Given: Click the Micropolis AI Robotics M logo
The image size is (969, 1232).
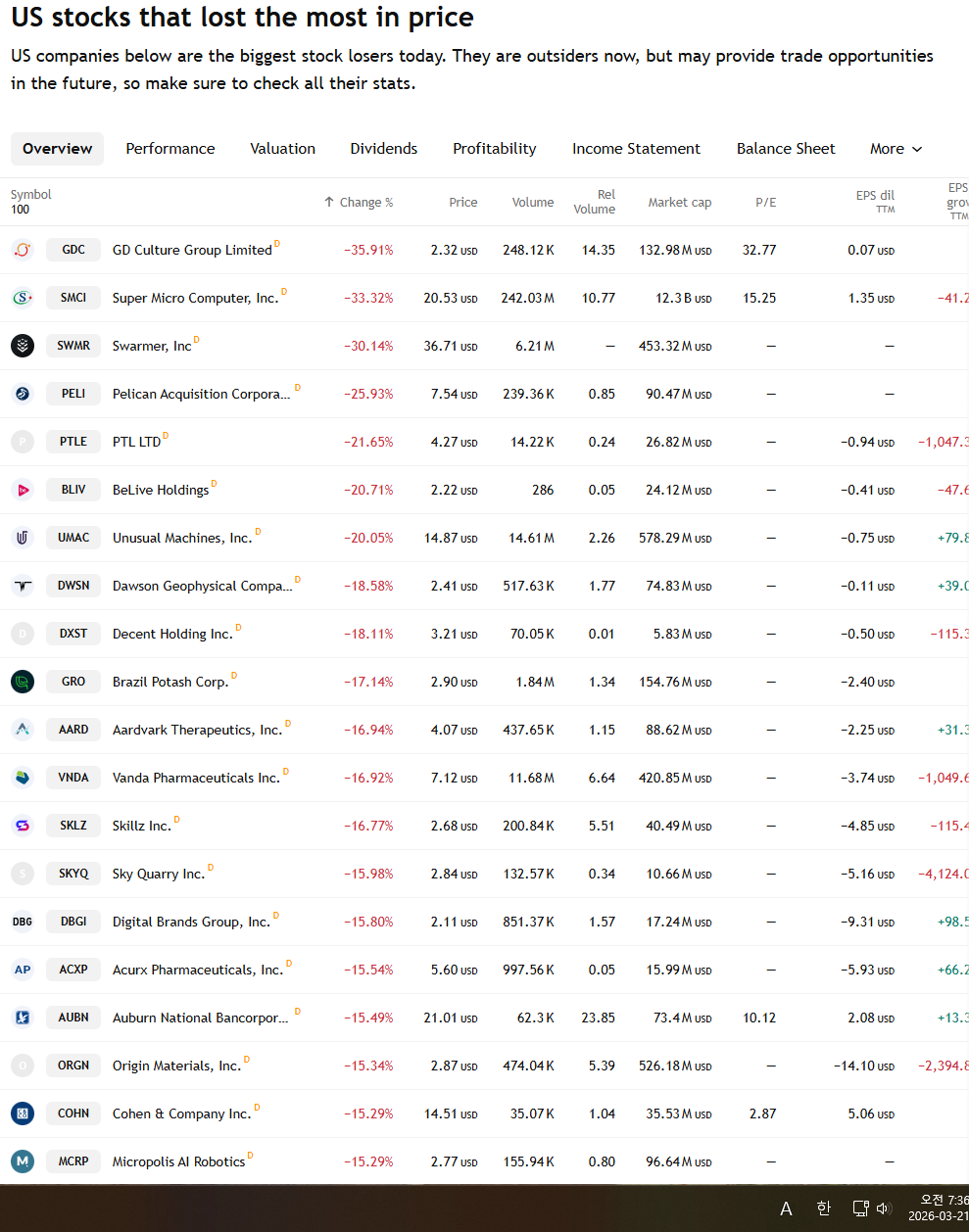Looking at the screenshot, I should (x=23, y=1161).
